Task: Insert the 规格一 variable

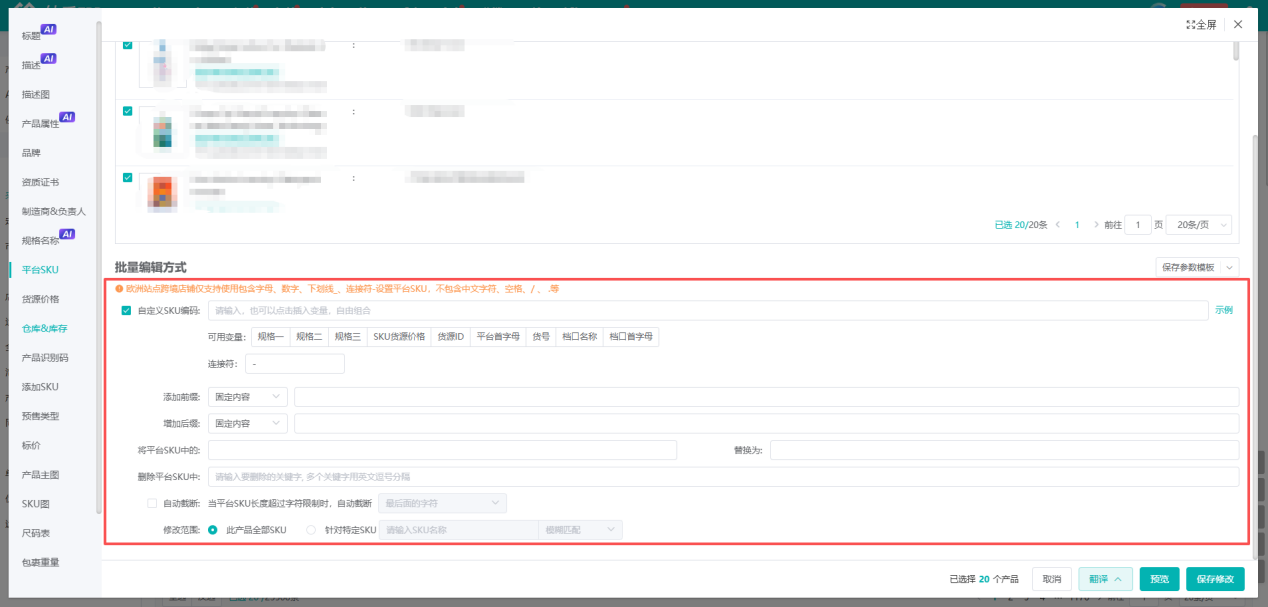Action: pos(270,337)
